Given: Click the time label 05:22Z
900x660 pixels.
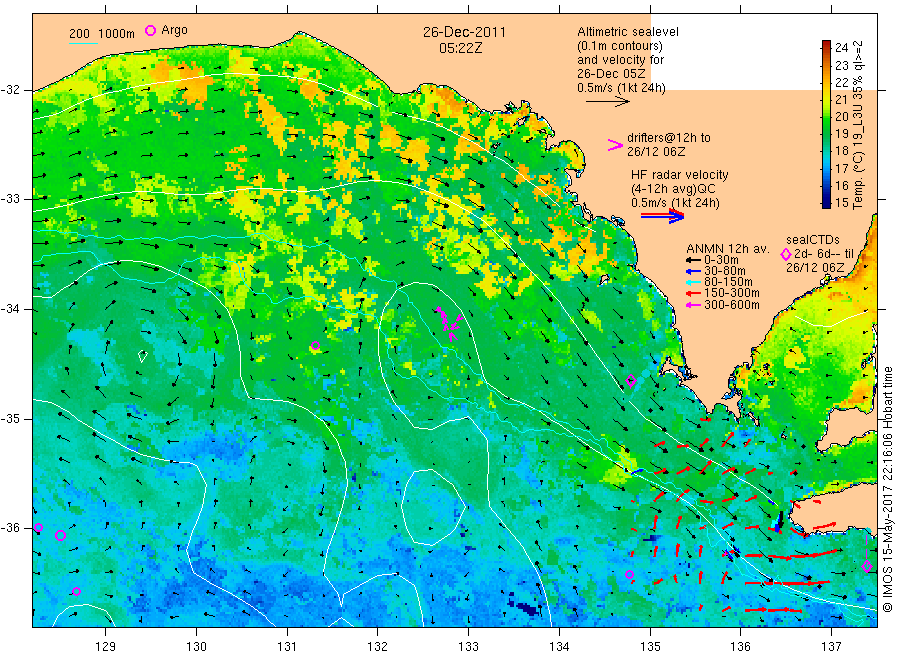Looking at the screenshot, I should 460,49.
